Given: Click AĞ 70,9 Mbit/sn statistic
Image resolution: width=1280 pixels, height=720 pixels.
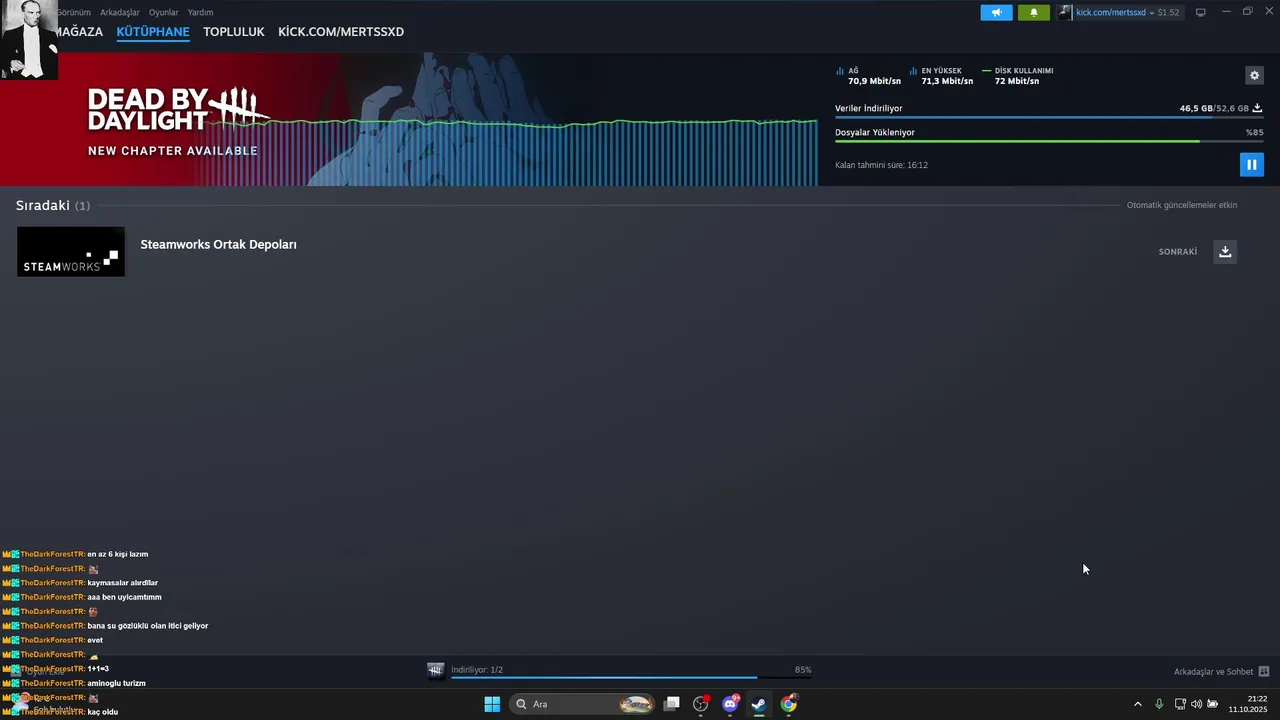Looking at the screenshot, I should click(868, 76).
